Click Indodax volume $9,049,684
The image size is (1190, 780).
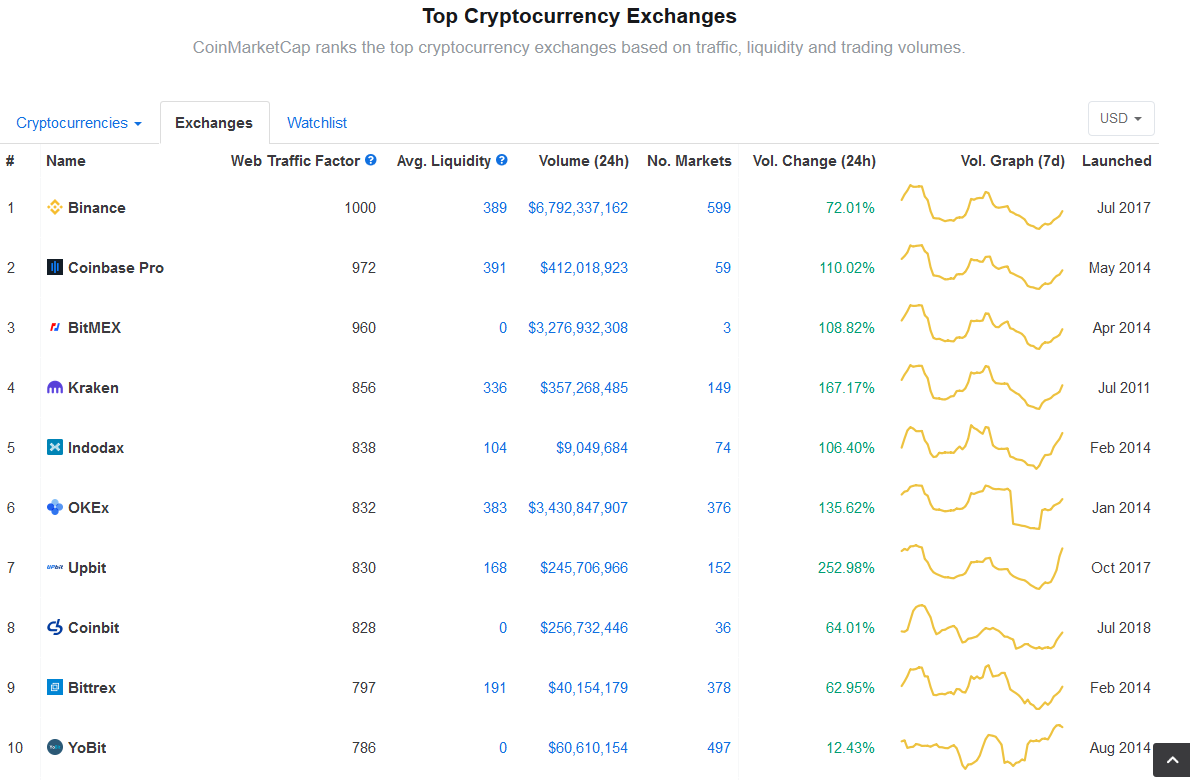coord(592,448)
